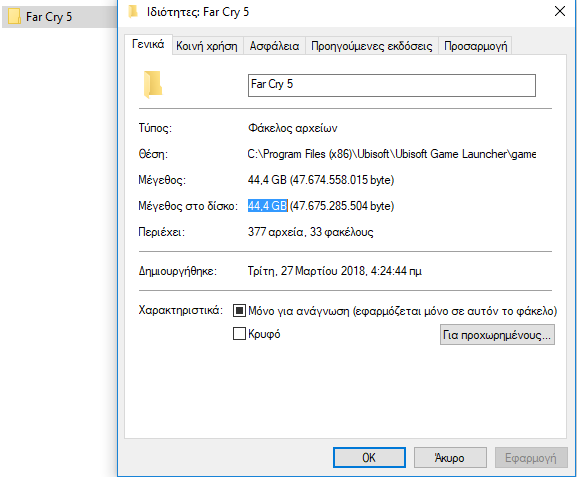Switch to the Προσαρμογή tab
This screenshot has height=477, width=577.
coord(475,46)
